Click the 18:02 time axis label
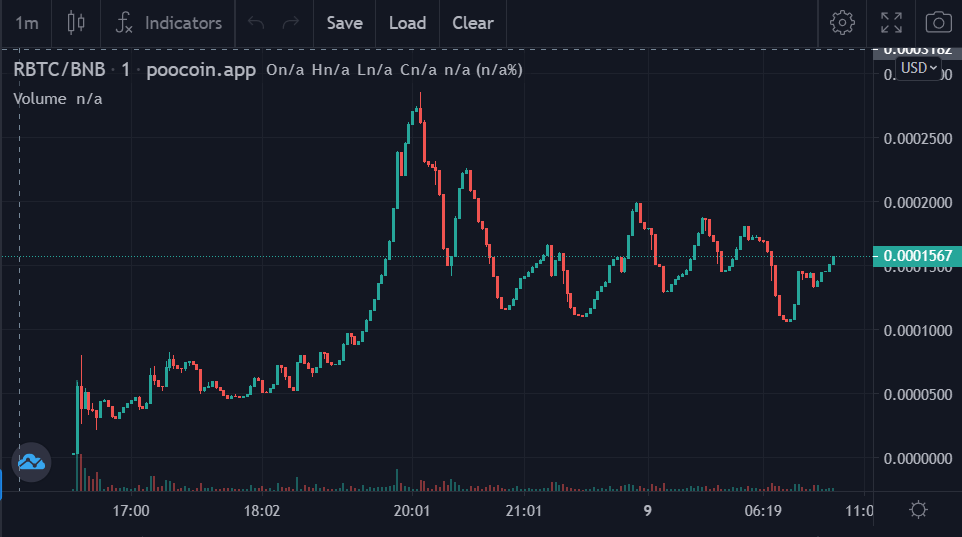Image resolution: width=962 pixels, height=537 pixels. [x=262, y=511]
